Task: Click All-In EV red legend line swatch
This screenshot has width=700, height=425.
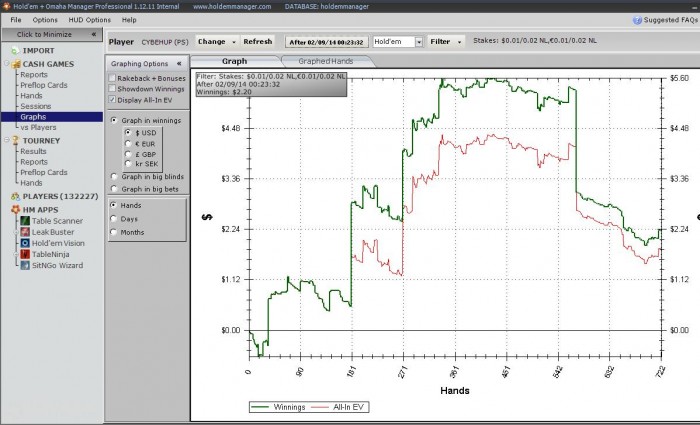Action: click(320, 407)
